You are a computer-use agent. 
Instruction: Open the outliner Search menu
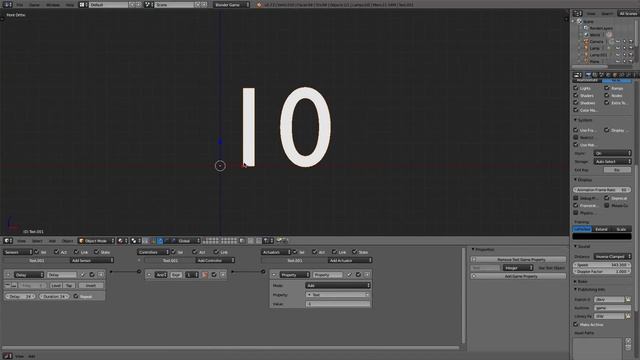607,13
